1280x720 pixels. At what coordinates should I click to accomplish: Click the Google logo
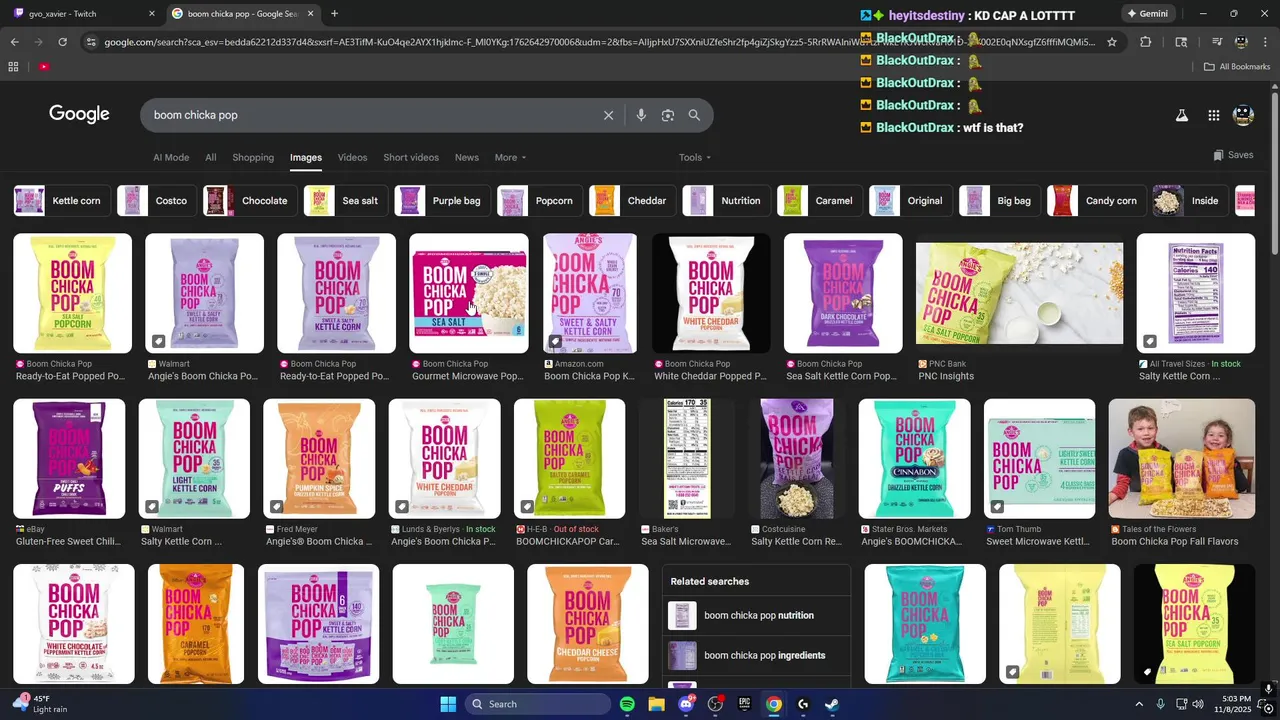[x=79, y=114]
